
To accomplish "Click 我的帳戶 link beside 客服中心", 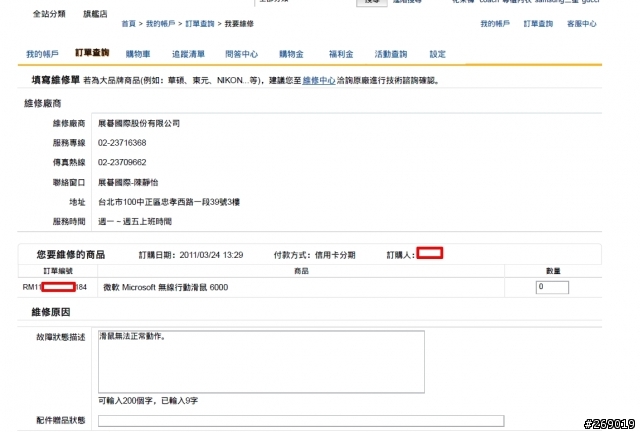I will coord(495,24).
